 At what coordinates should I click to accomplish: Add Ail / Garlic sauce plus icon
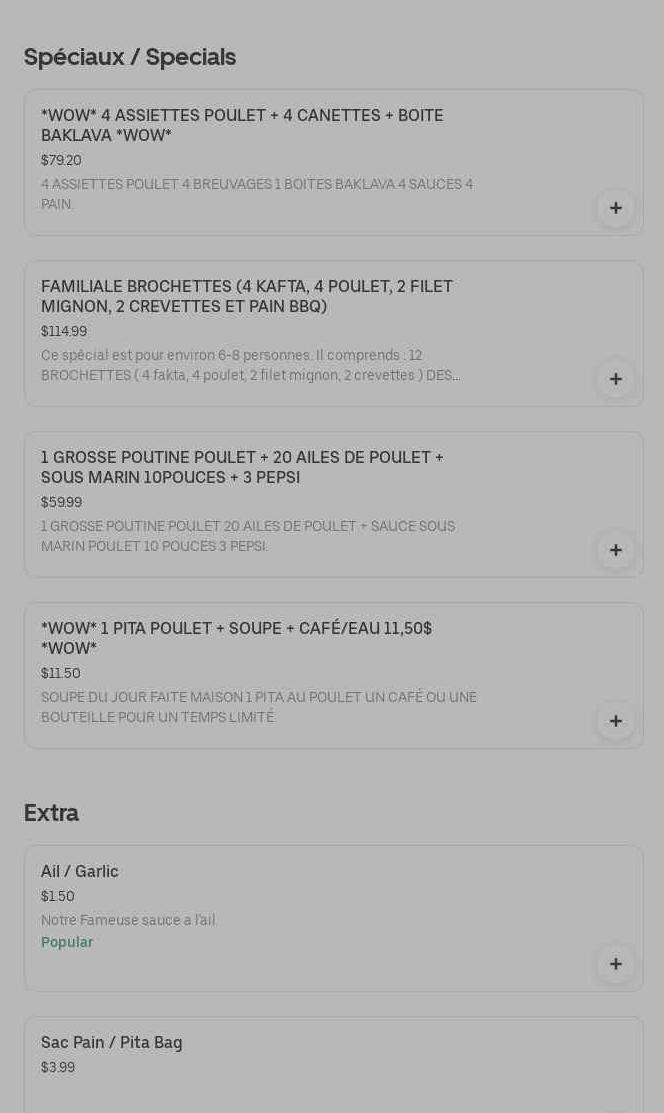click(615, 964)
